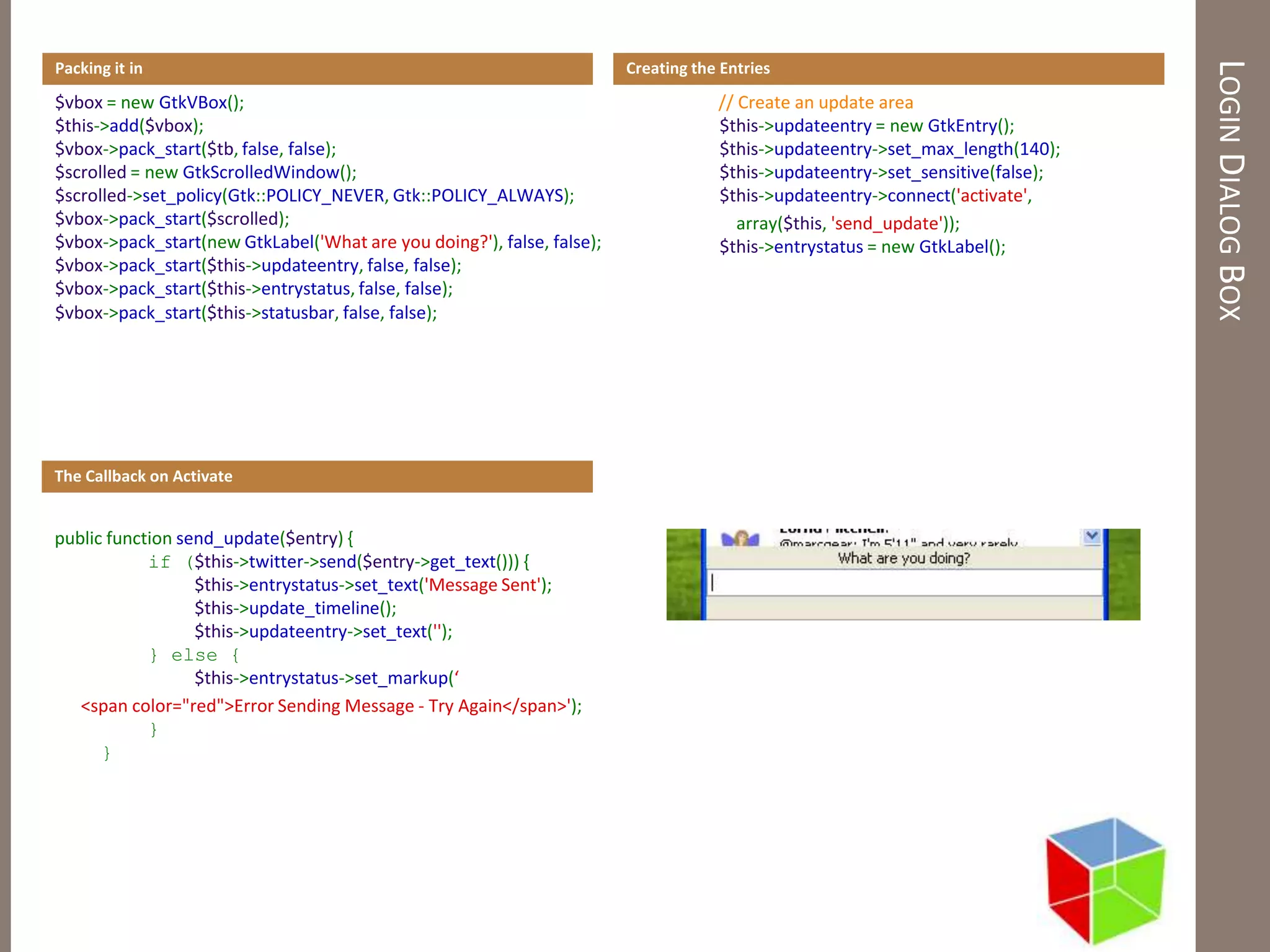
Task: Click the '} else {' line
Action: [x=195, y=655]
